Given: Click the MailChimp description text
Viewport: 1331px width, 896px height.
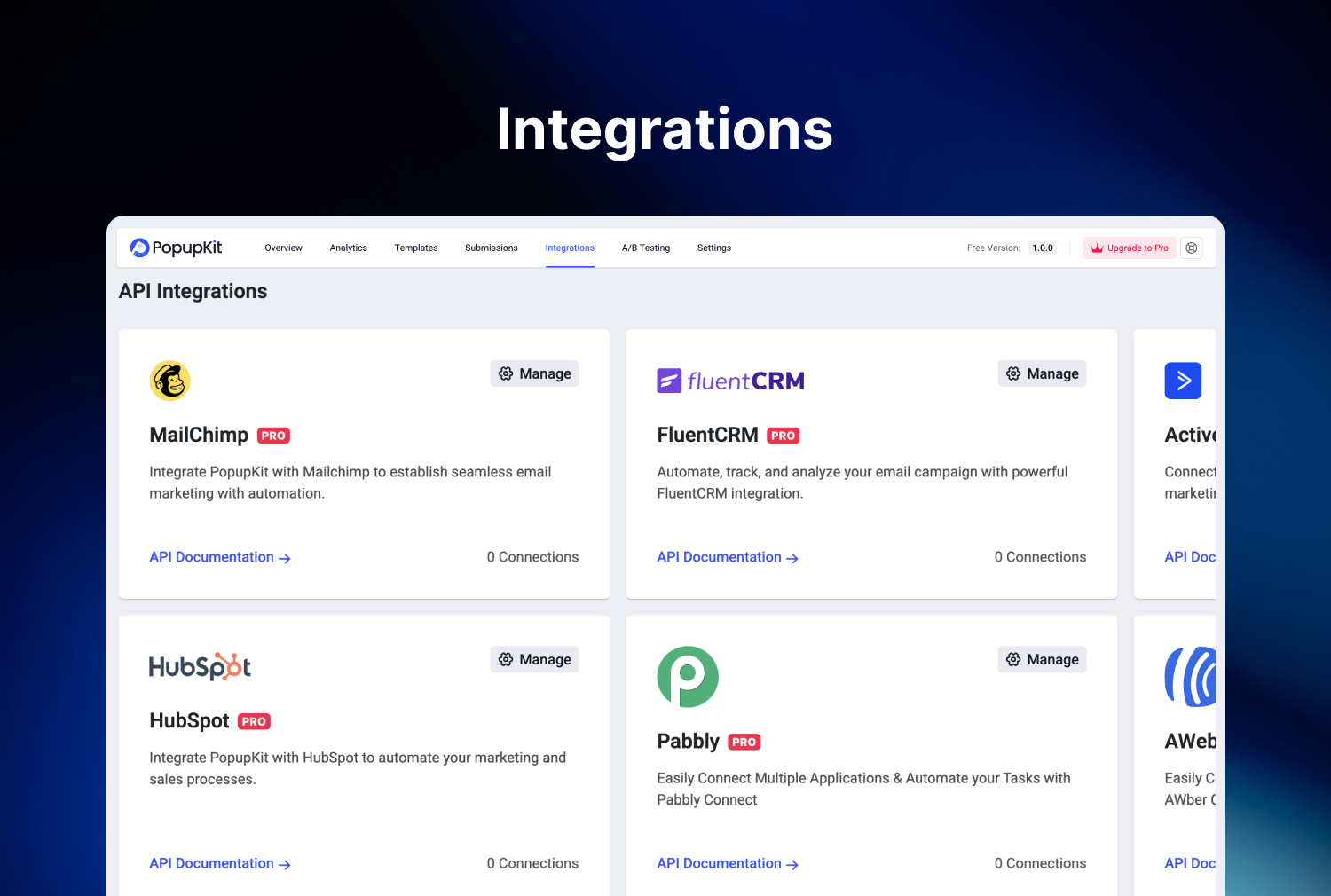Looking at the screenshot, I should click(350, 483).
